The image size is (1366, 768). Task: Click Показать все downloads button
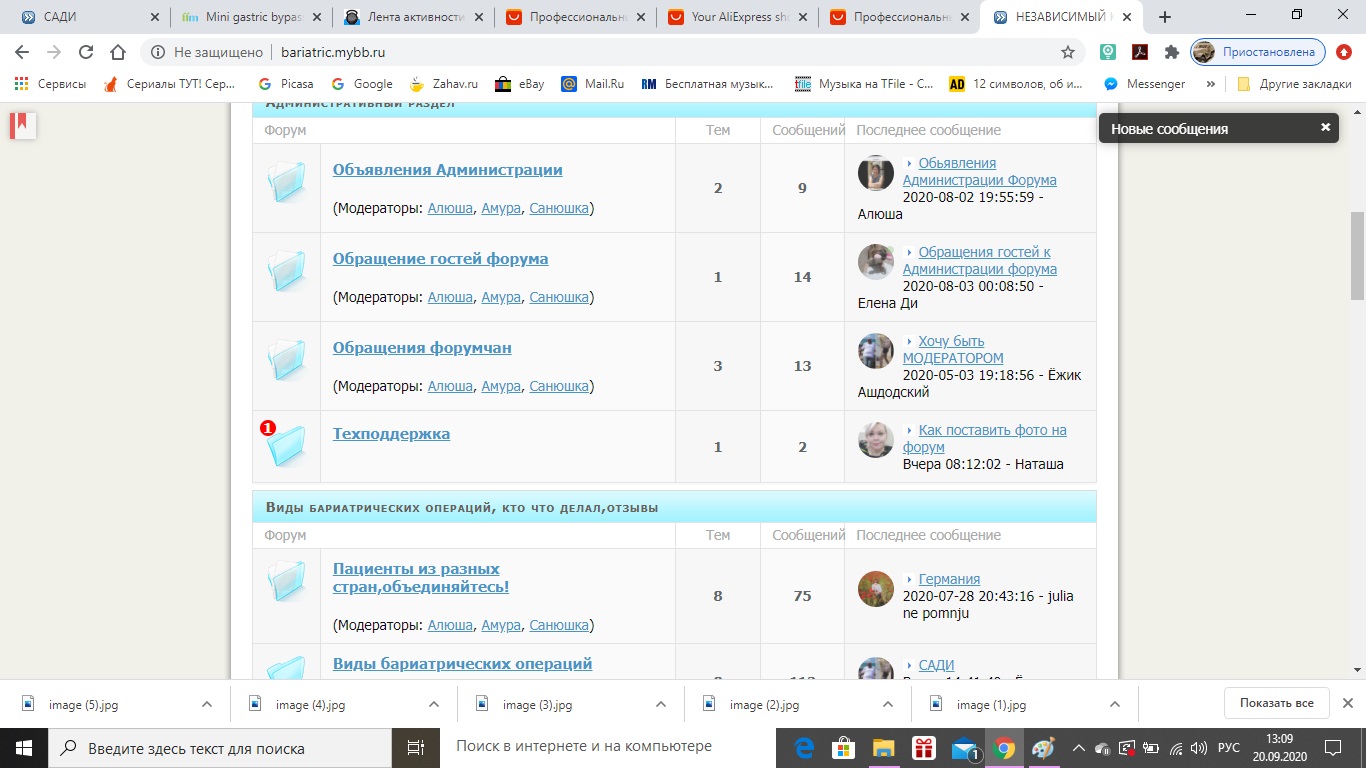1276,703
